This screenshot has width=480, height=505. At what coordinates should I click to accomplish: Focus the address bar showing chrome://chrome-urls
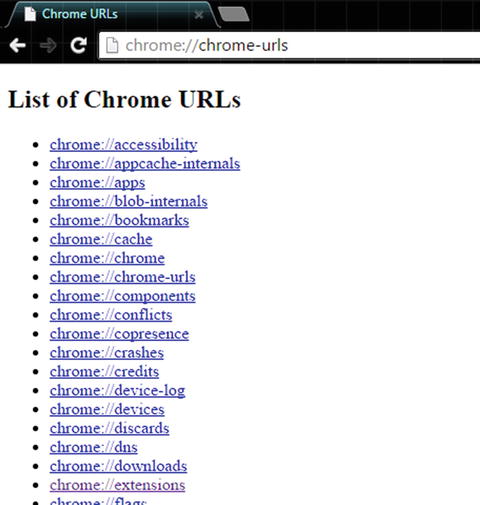pyautogui.click(x=289, y=45)
